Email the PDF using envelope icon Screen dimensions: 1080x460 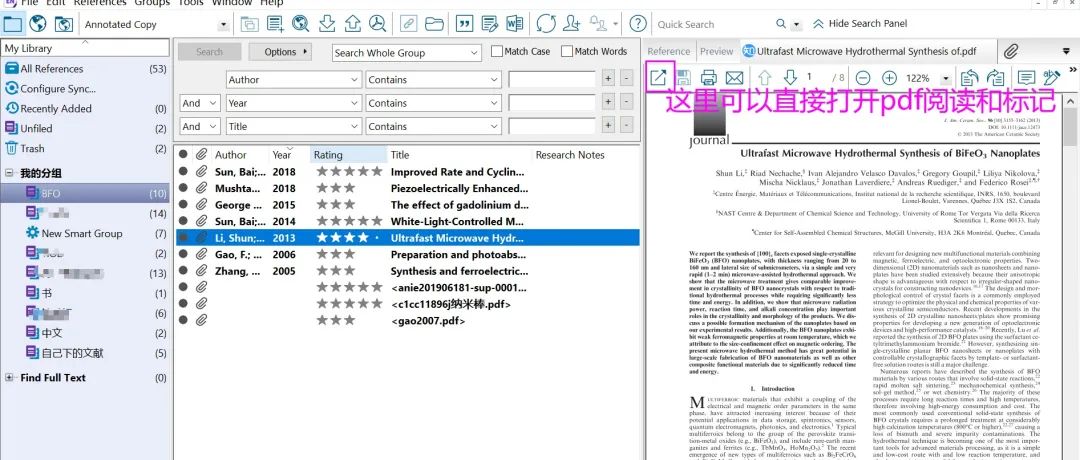[x=734, y=78]
